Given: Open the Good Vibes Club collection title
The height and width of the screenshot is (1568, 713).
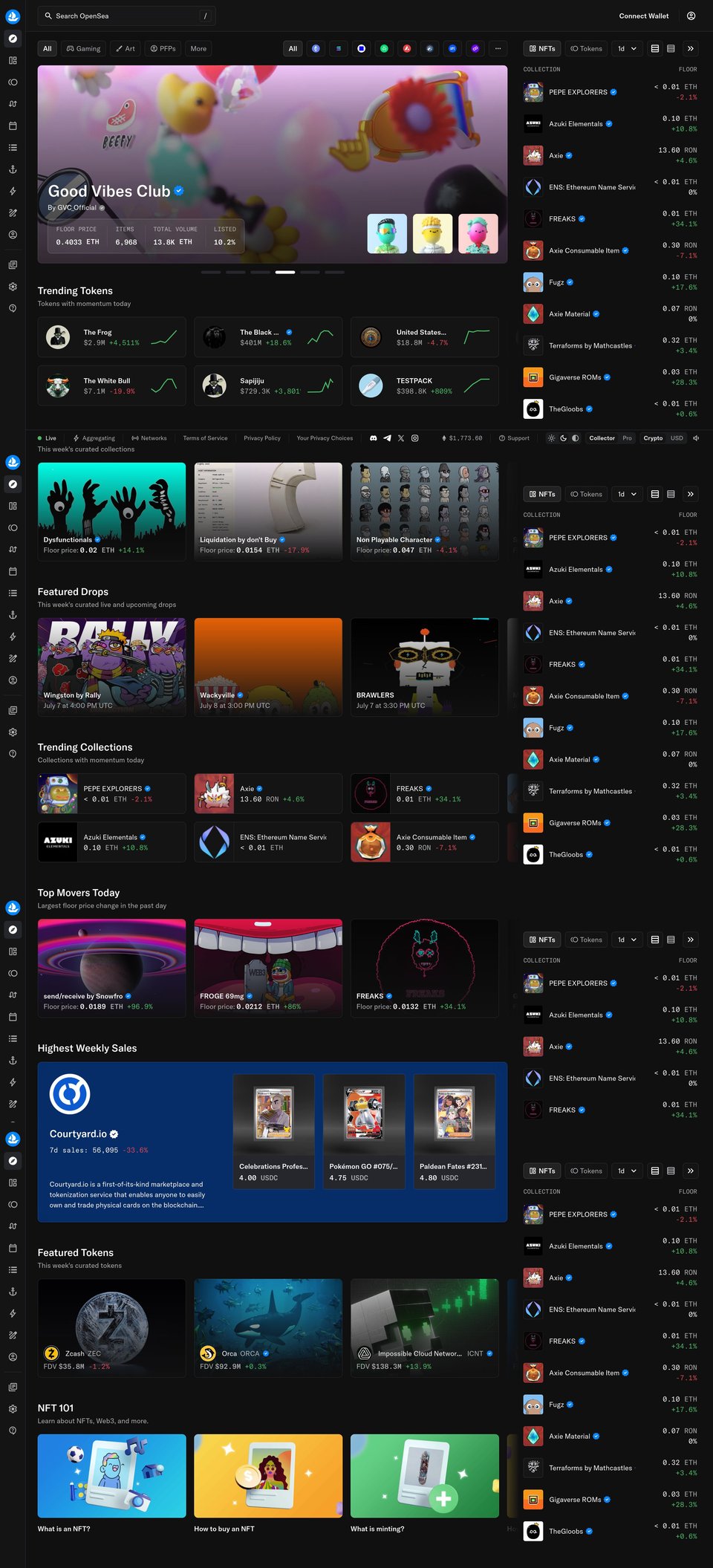Looking at the screenshot, I should tap(109, 191).
